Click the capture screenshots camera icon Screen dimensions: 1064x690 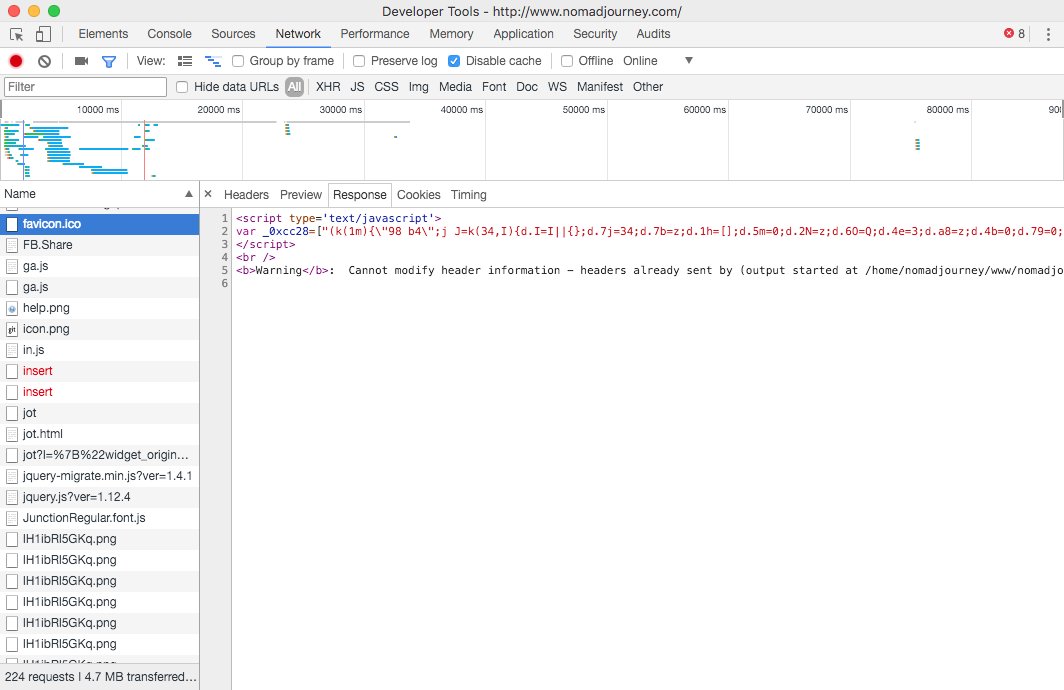[x=82, y=61]
